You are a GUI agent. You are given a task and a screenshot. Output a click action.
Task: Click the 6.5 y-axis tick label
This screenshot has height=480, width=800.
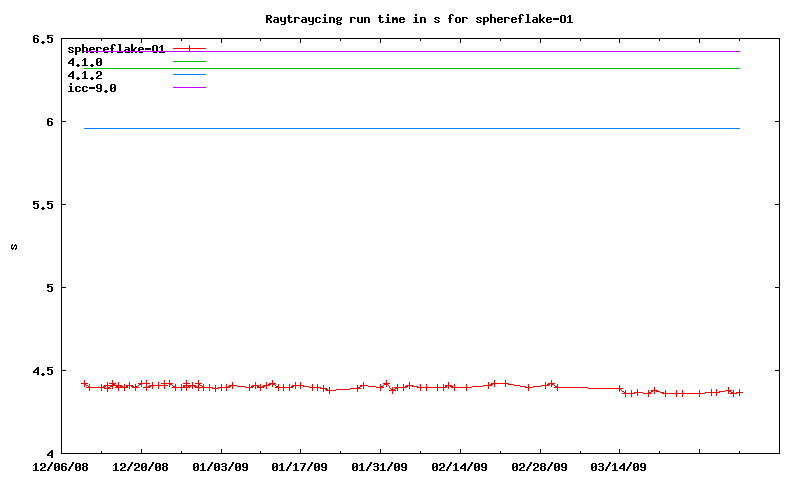pyautogui.click(x=42, y=39)
